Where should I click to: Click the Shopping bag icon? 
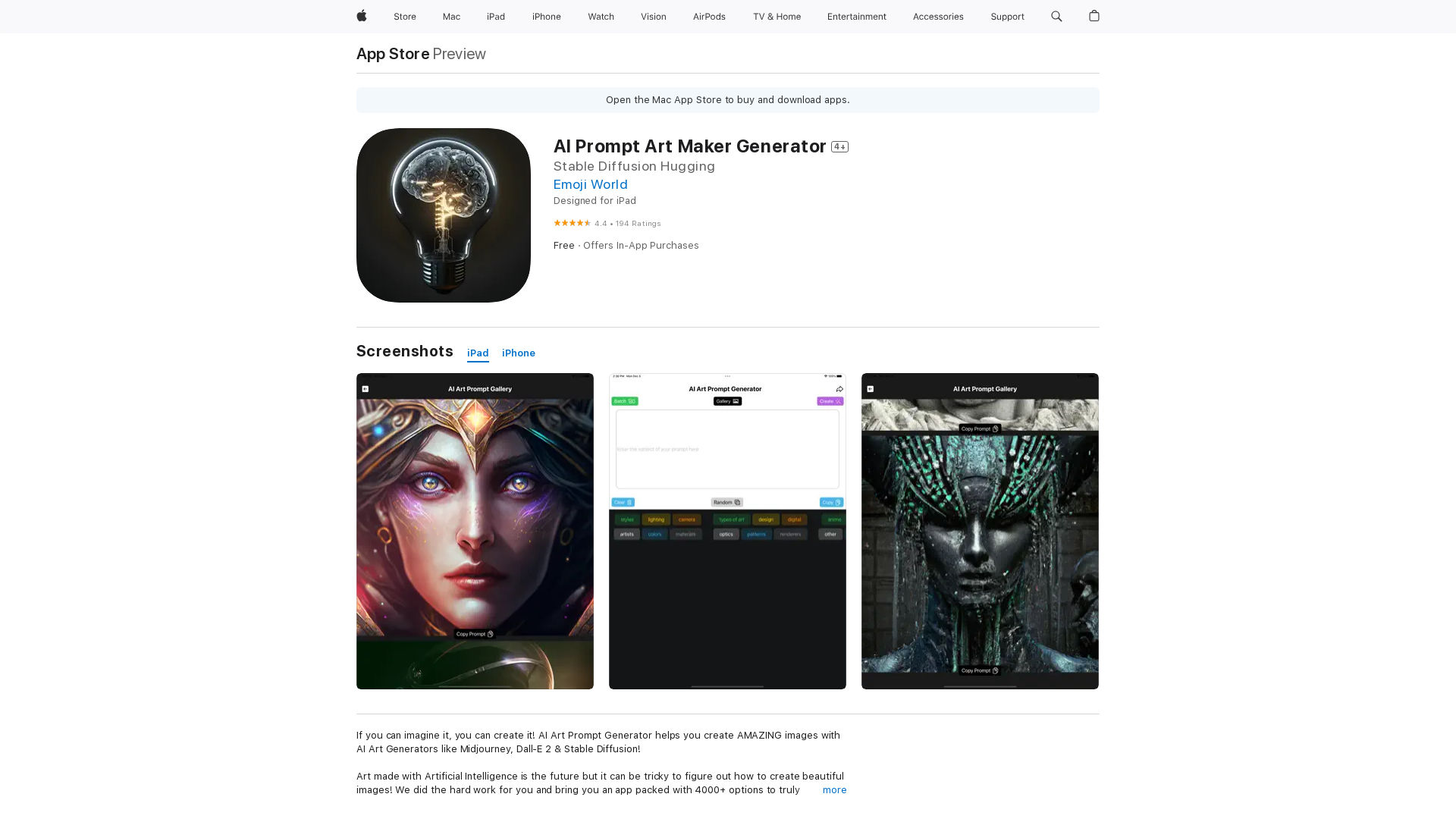click(1094, 17)
